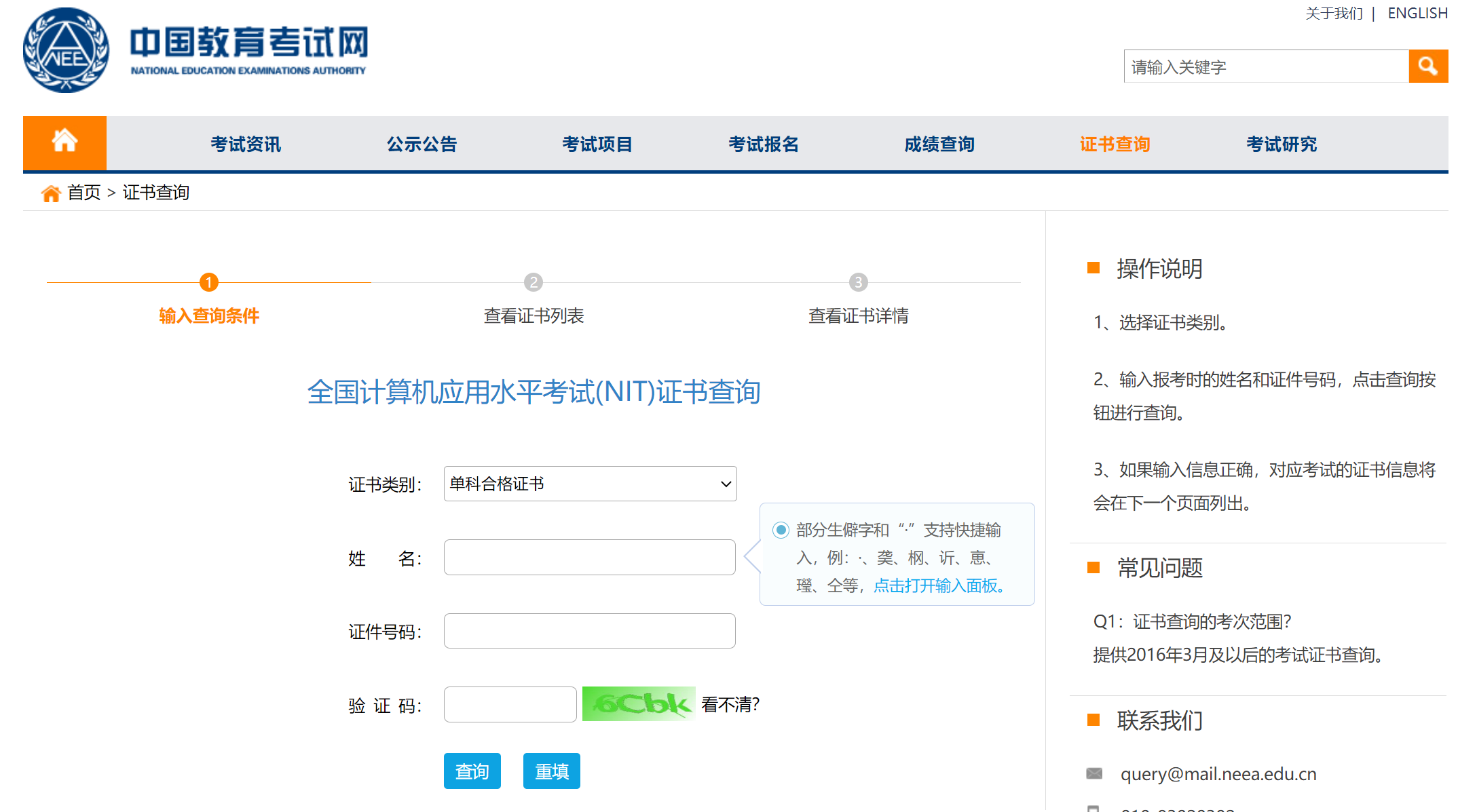Select the radio button in the hint tooltip

[x=781, y=530]
